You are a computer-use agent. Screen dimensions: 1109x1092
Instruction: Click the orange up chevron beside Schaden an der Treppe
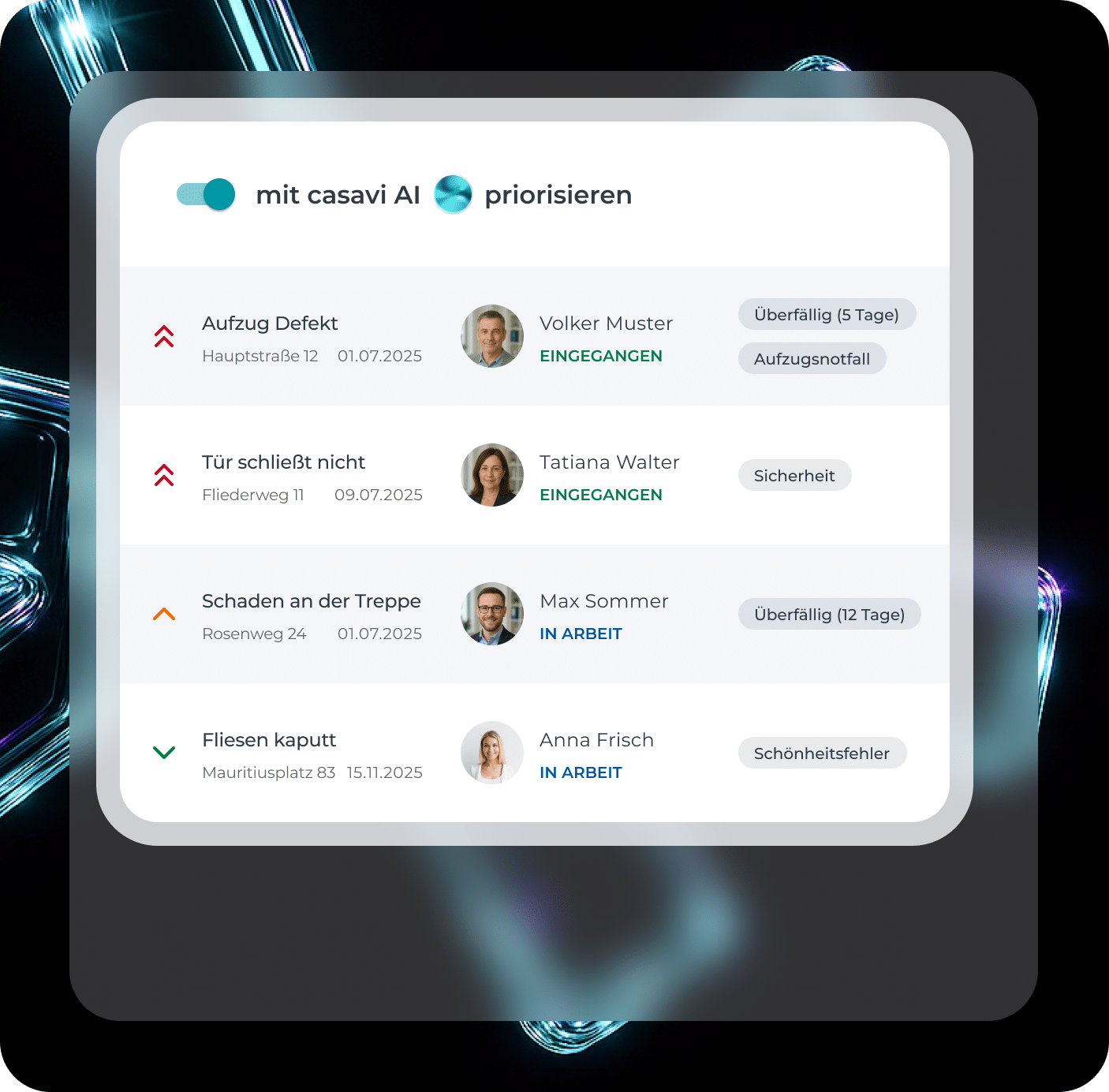(x=164, y=614)
